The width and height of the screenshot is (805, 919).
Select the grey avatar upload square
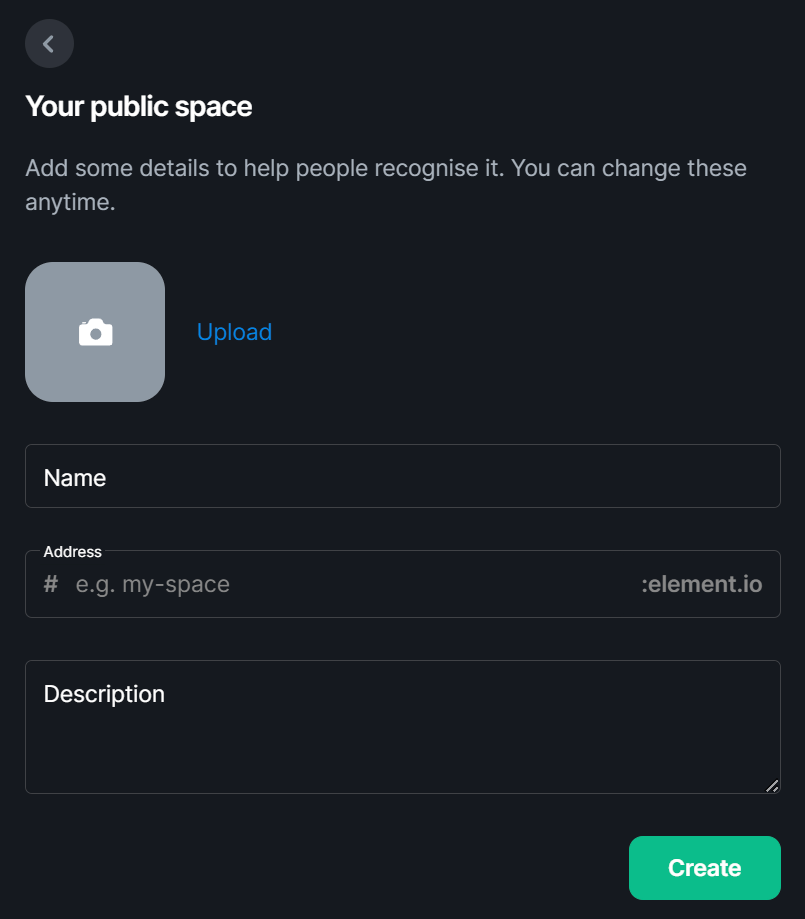tap(95, 332)
